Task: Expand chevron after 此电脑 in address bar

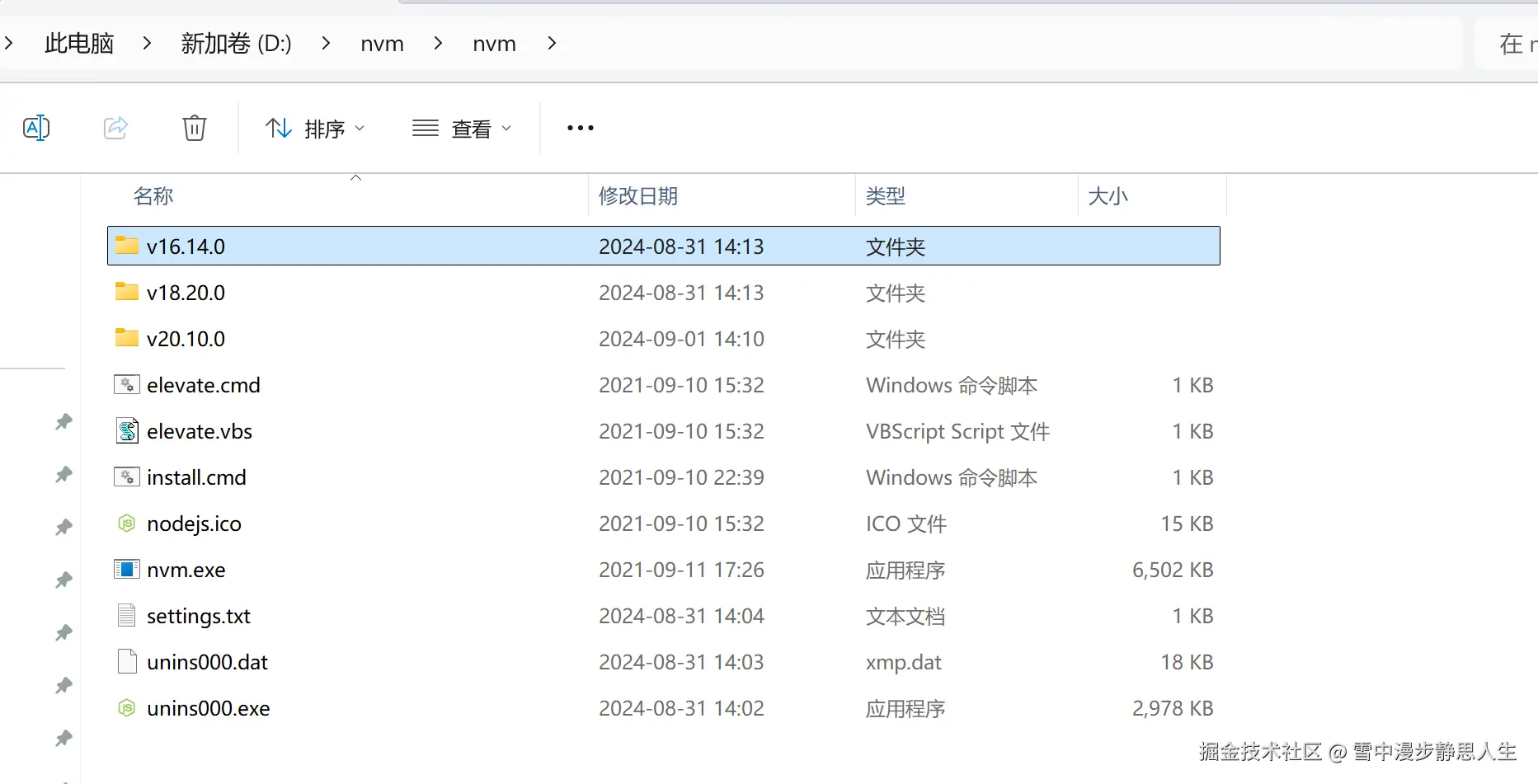Action: coord(147,43)
